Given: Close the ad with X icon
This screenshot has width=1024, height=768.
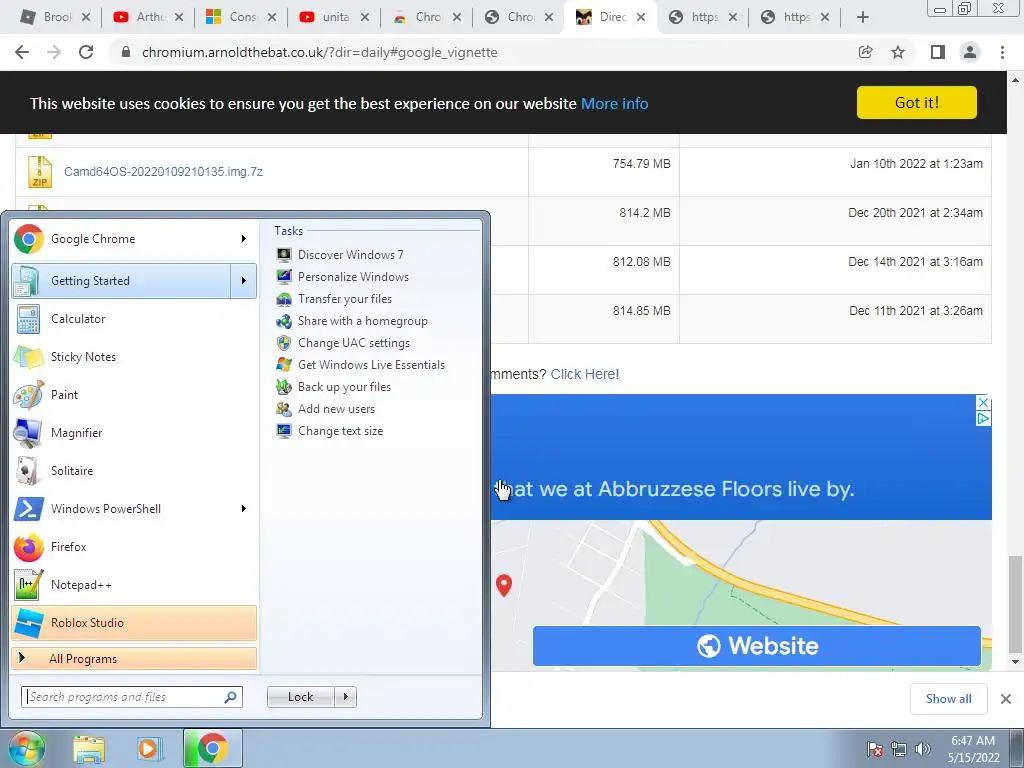Looking at the screenshot, I should tap(983, 403).
